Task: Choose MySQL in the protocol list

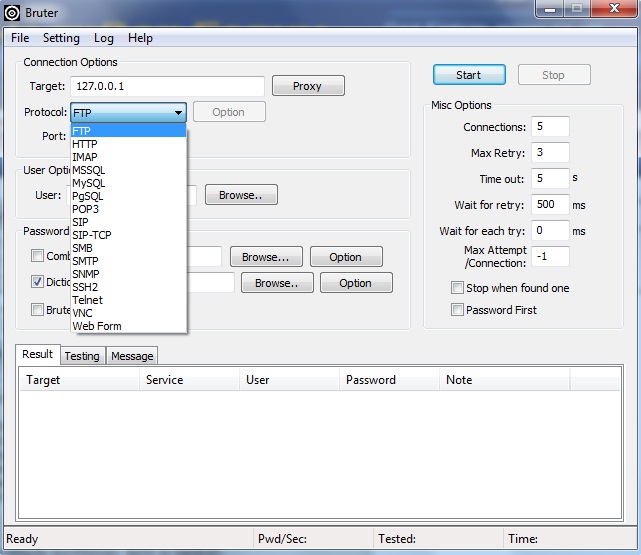Action: click(x=88, y=183)
